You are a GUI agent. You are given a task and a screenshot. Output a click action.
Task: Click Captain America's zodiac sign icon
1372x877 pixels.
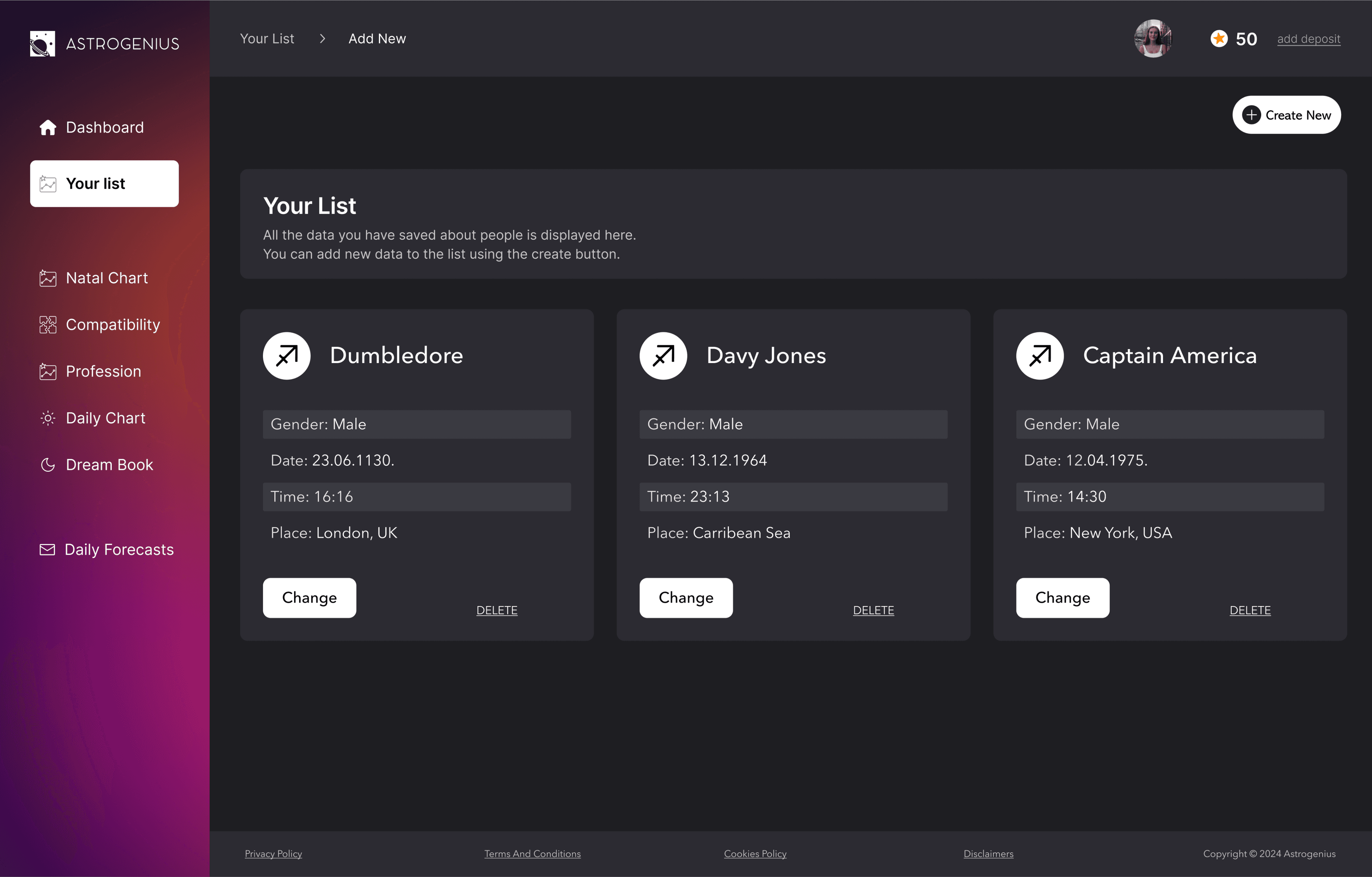point(1040,356)
